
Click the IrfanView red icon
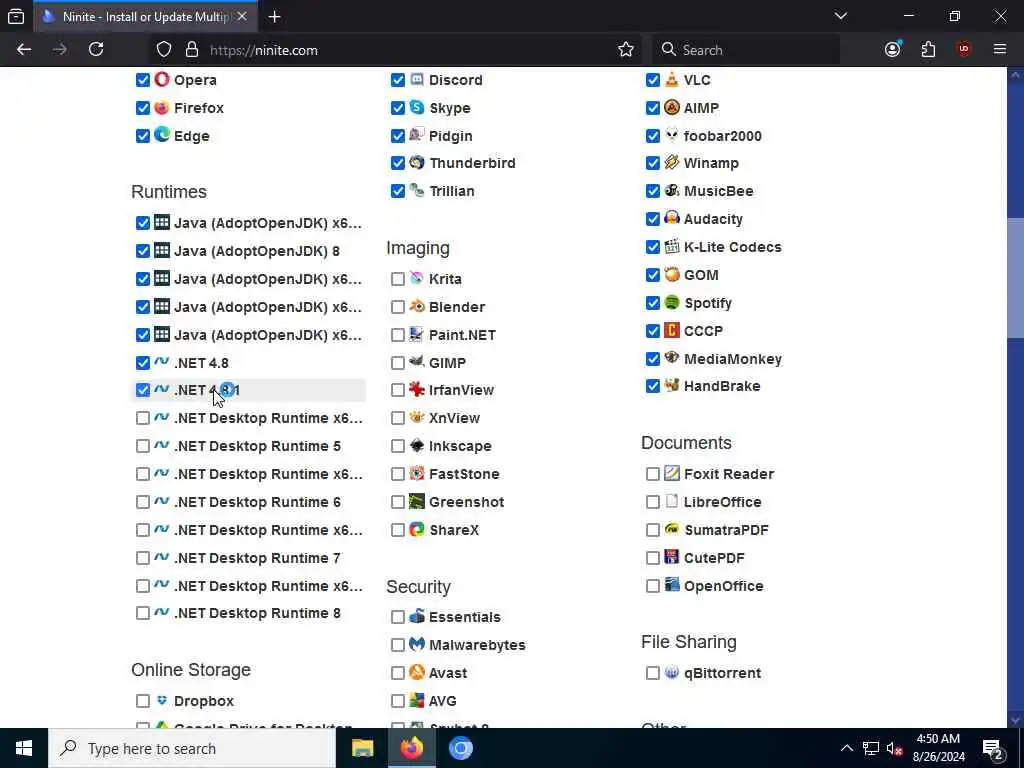[417, 389]
